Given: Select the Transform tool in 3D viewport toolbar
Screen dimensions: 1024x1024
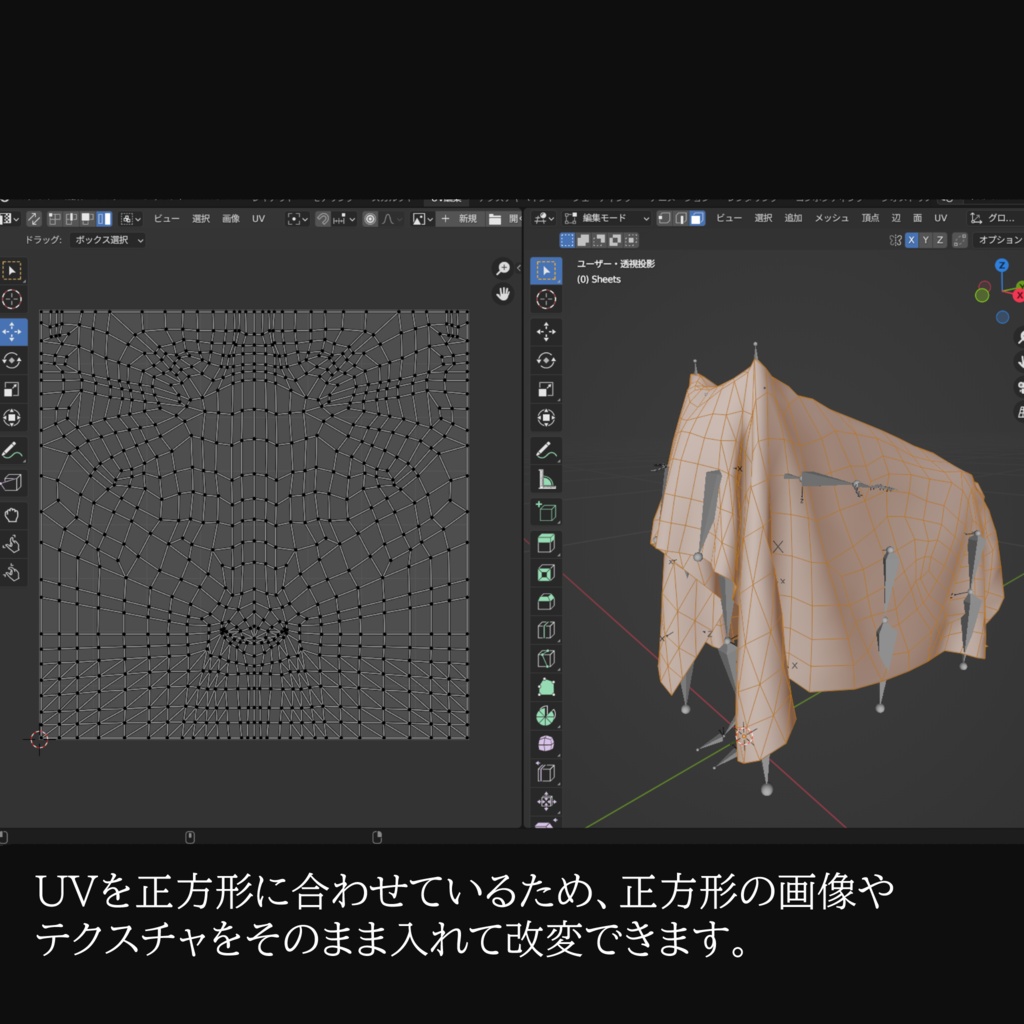Looking at the screenshot, I should pos(546,418).
